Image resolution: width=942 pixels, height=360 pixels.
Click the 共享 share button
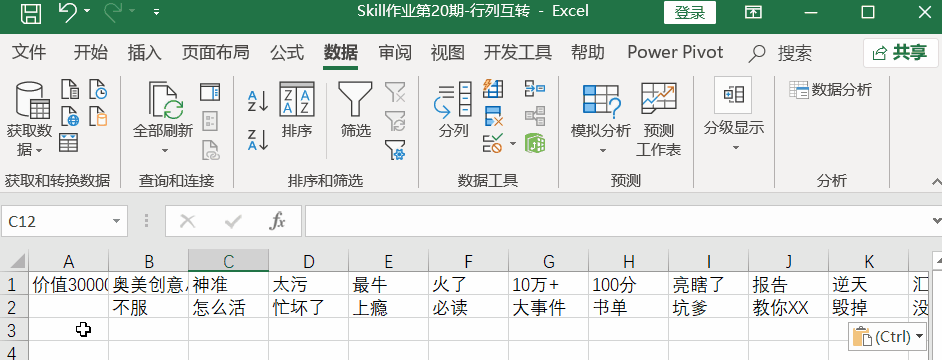(901, 53)
